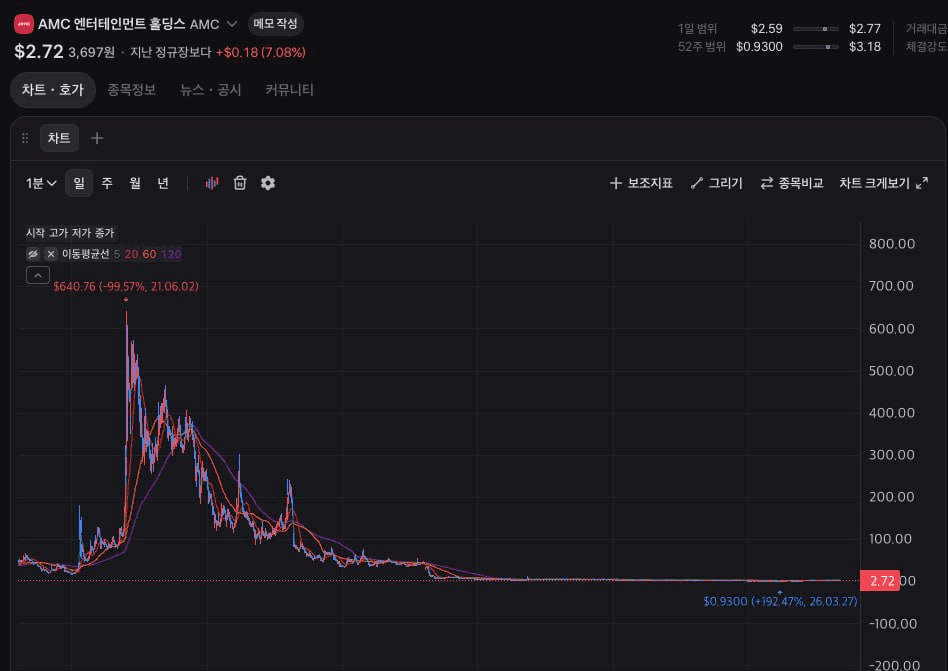The image size is (948, 671).
Task: Select the 년 yearly timeframe
Action: click(163, 183)
